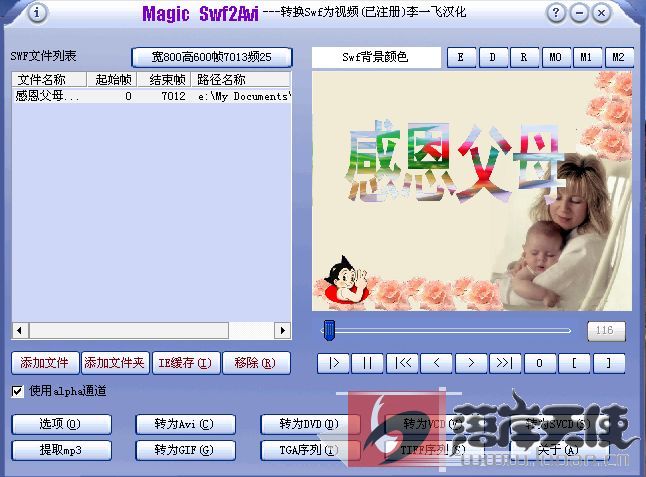The height and width of the screenshot is (477, 646).
Task: Click 转为Avi (C) button
Action: point(185,424)
